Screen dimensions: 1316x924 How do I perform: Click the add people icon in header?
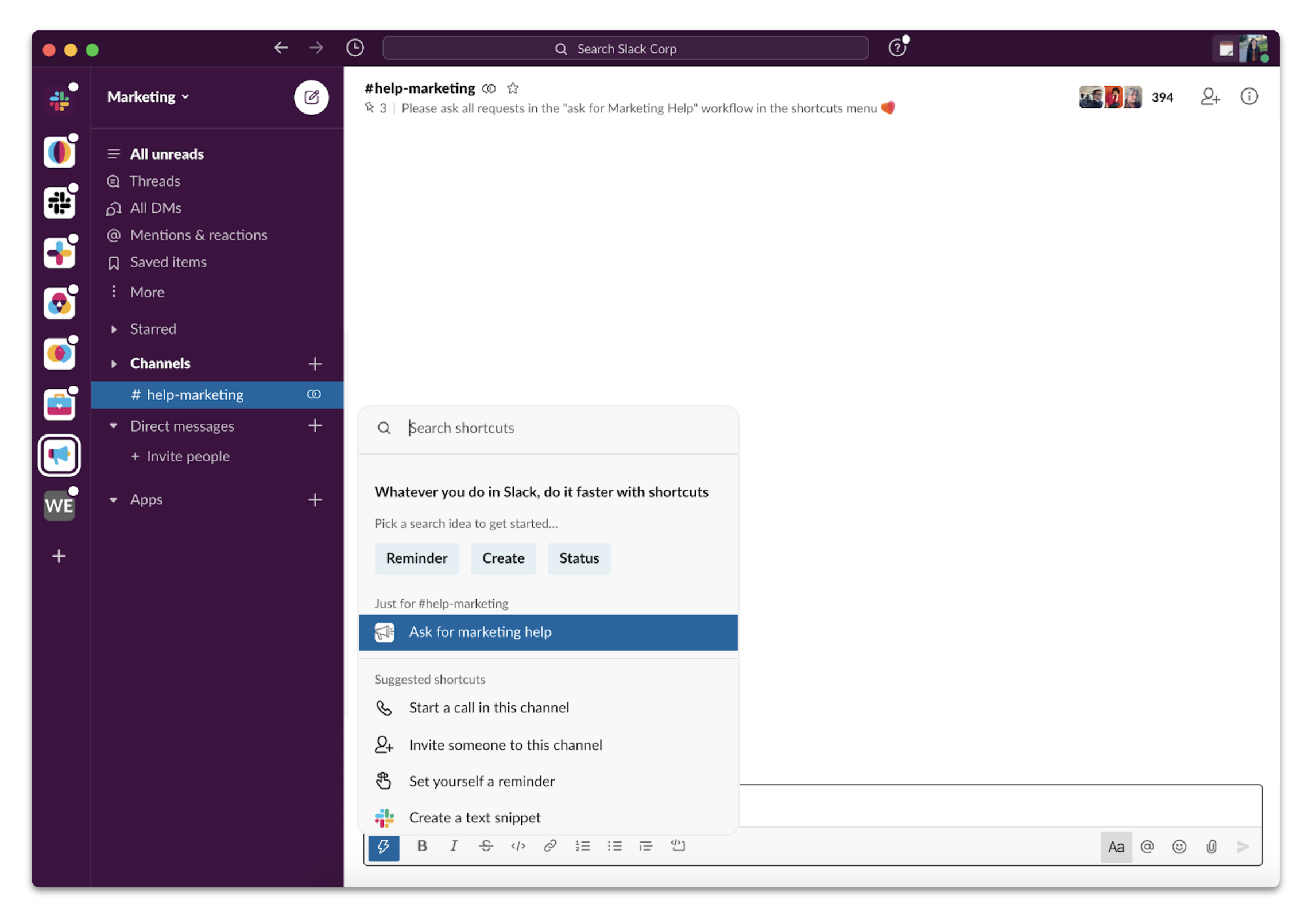1209,97
